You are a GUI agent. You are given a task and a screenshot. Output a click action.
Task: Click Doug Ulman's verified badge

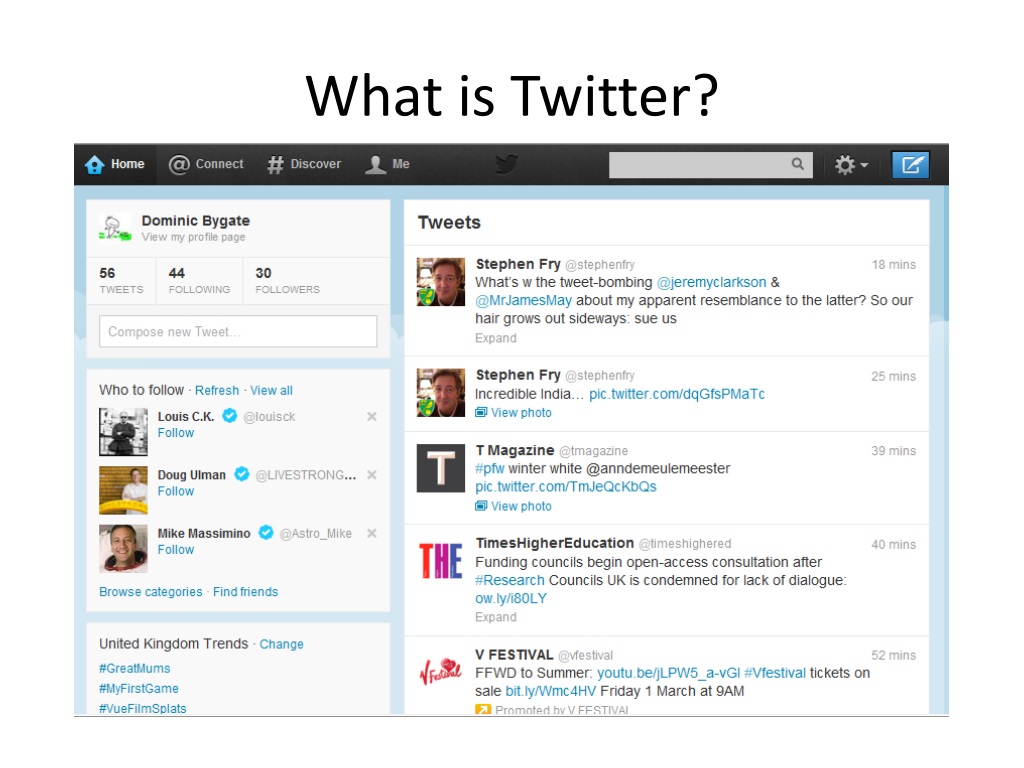click(x=242, y=474)
